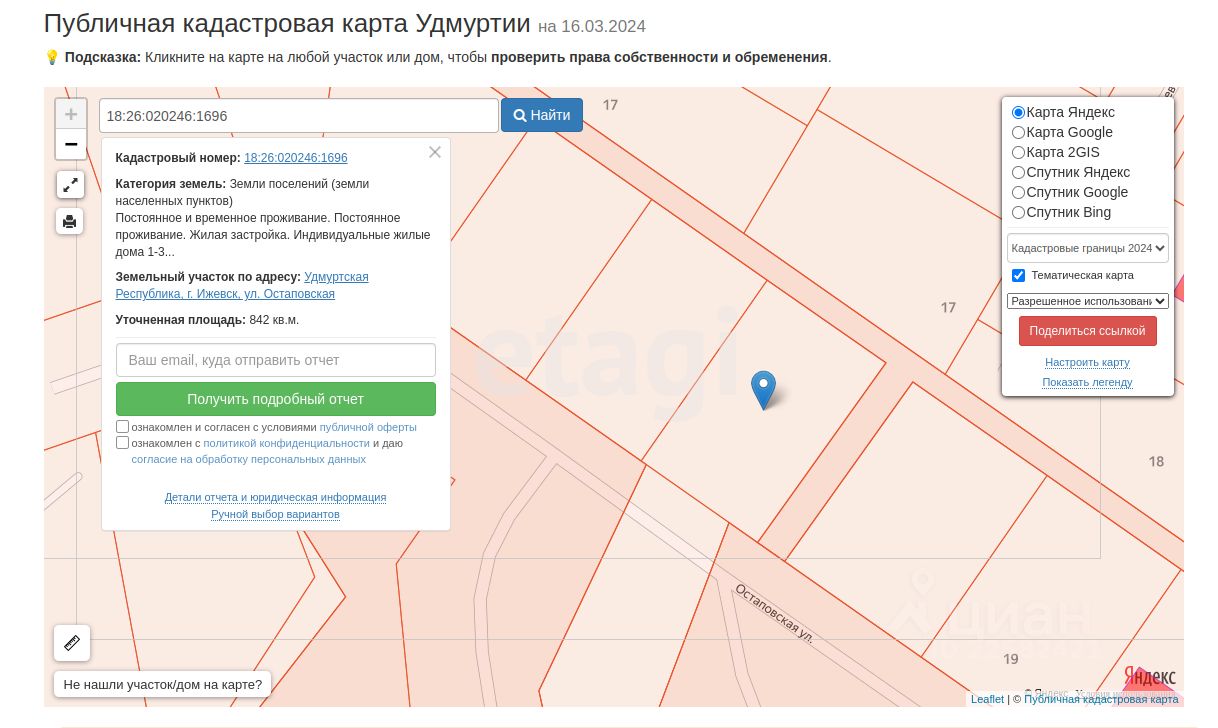Image resolution: width=1218 pixels, height=728 pixels.
Task: Open Детали отчета и юридическая информация link
Action: (x=275, y=497)
